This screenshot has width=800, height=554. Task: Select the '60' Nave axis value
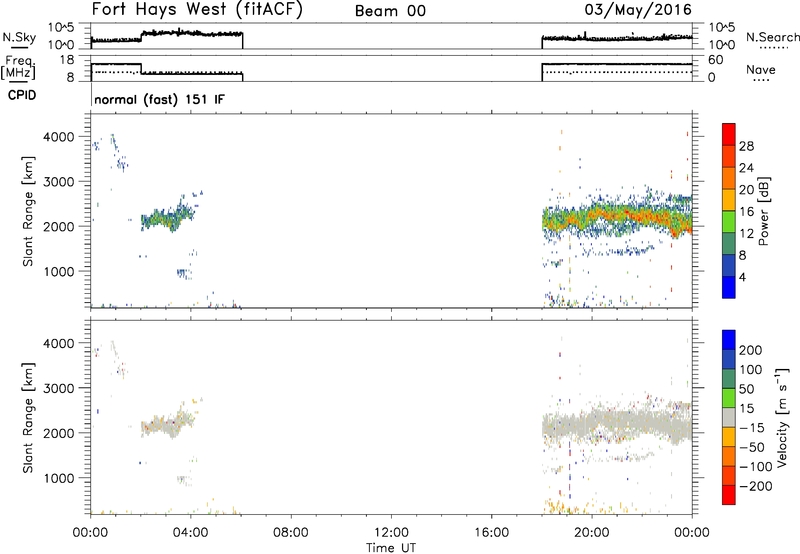715,60
